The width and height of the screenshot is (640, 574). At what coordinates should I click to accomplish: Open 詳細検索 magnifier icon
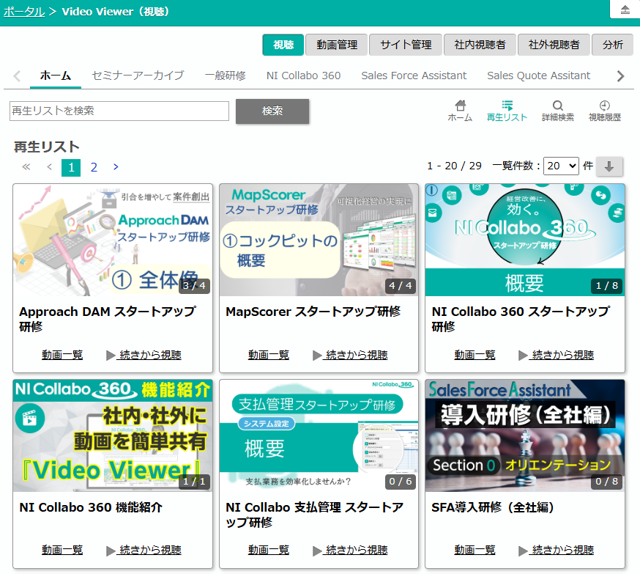click(558, 111)
